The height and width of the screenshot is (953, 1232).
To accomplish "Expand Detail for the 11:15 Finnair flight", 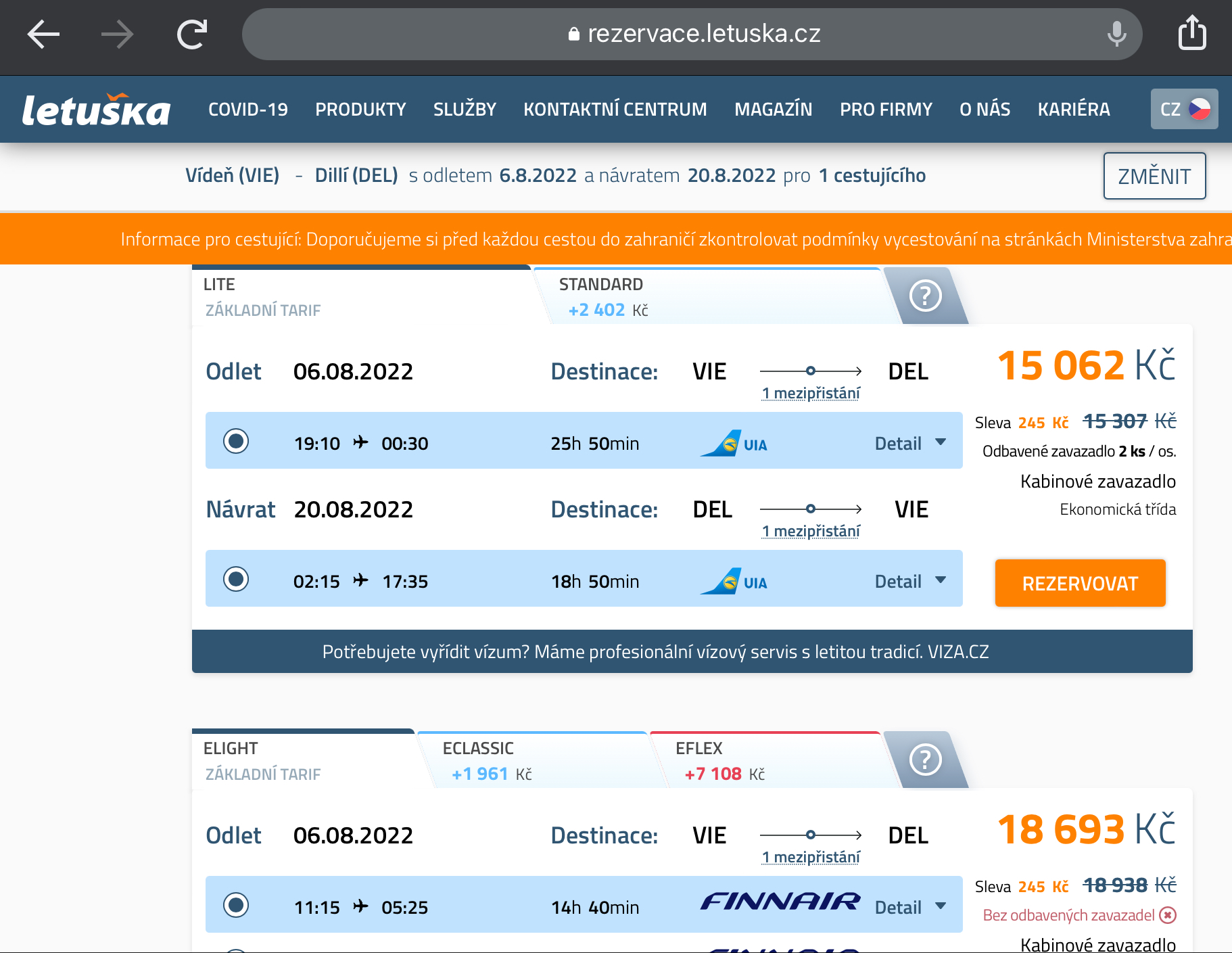I will (910, 908).
